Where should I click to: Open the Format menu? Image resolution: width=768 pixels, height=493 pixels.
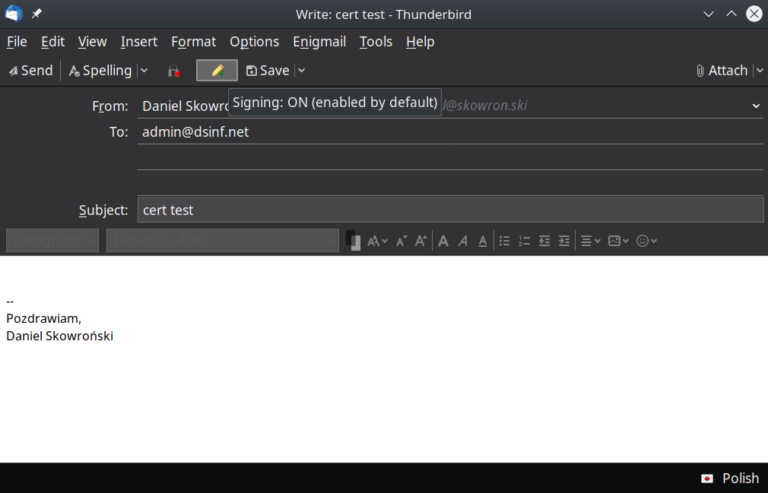point(193,42)
